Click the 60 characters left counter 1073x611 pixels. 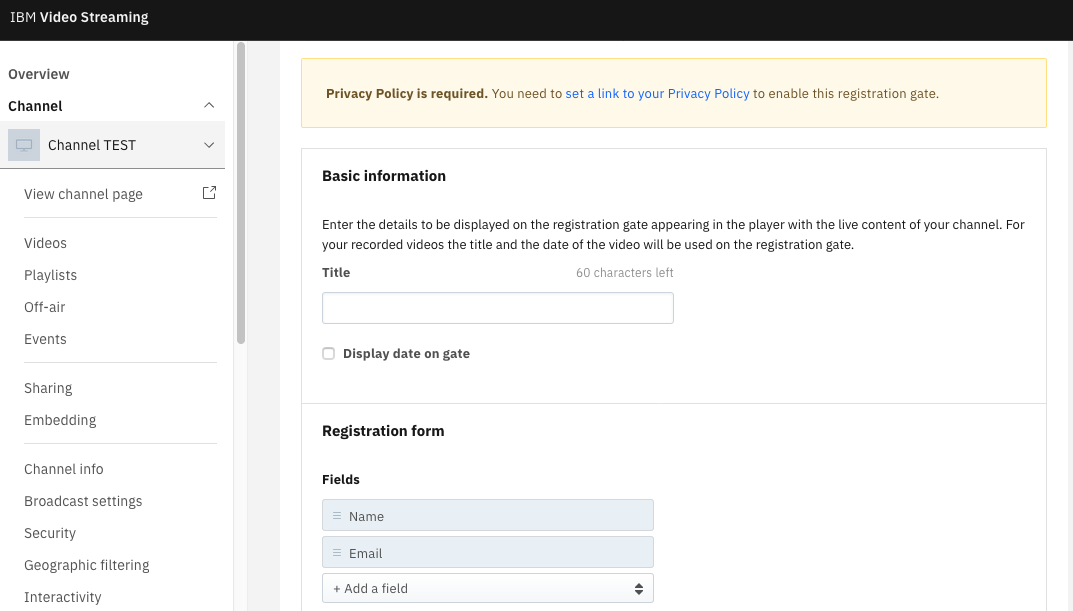pos(625,273)
